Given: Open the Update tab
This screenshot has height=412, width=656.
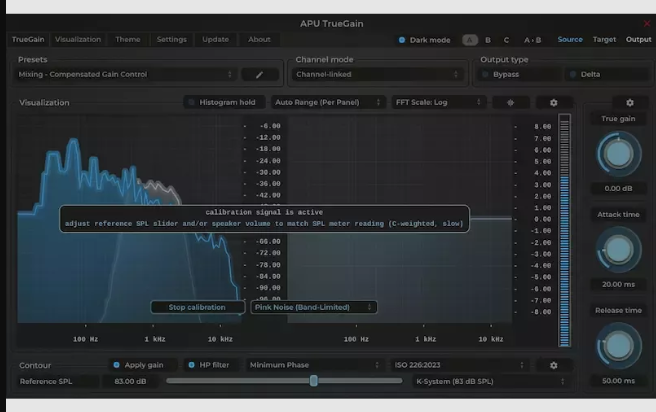Looking at the screenshot, I should coord(215,39).
